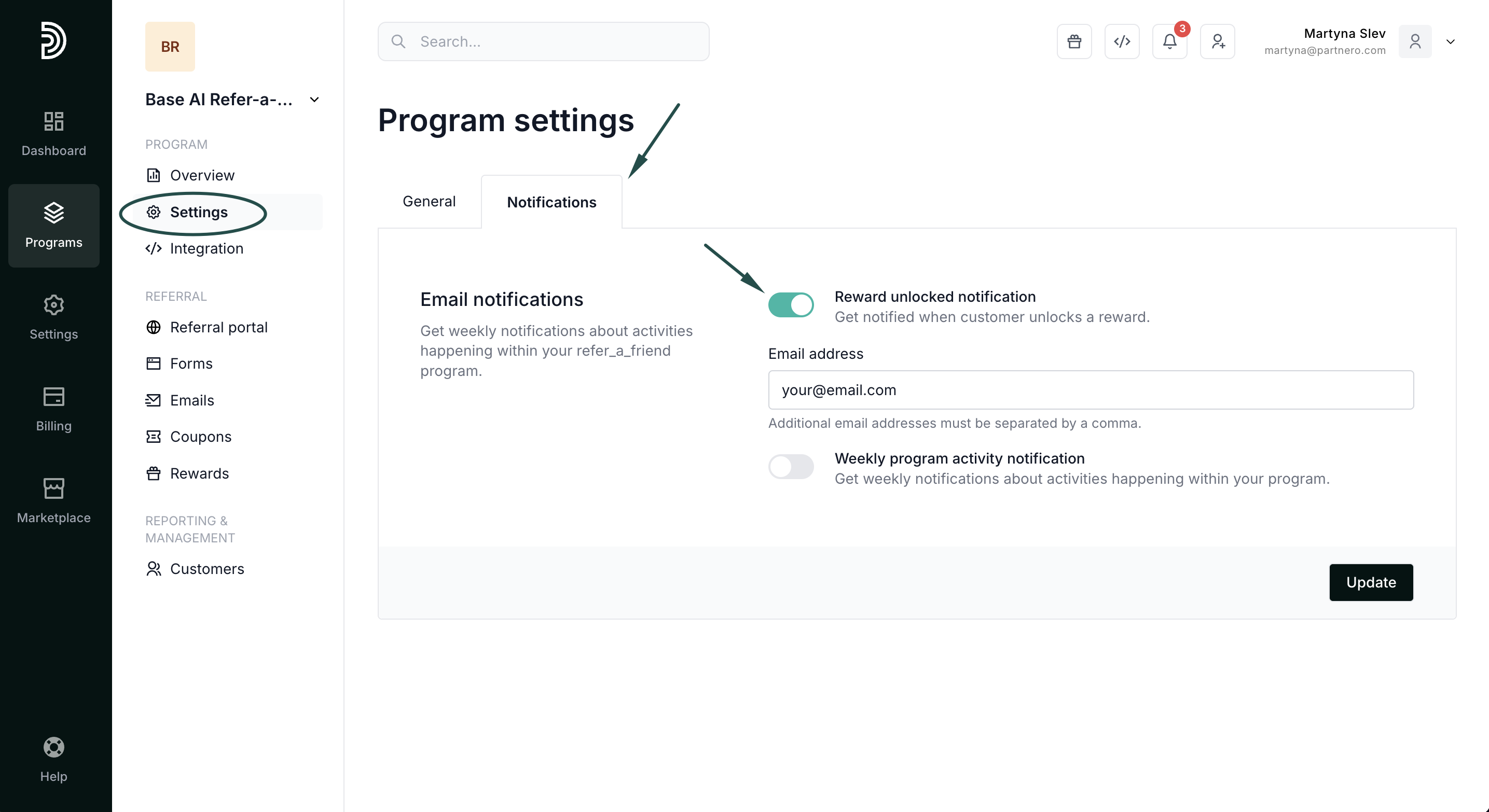Click the Martyna Slev profile avatar
Screen dimensions: 1489x812
[x=1414, y=41]
